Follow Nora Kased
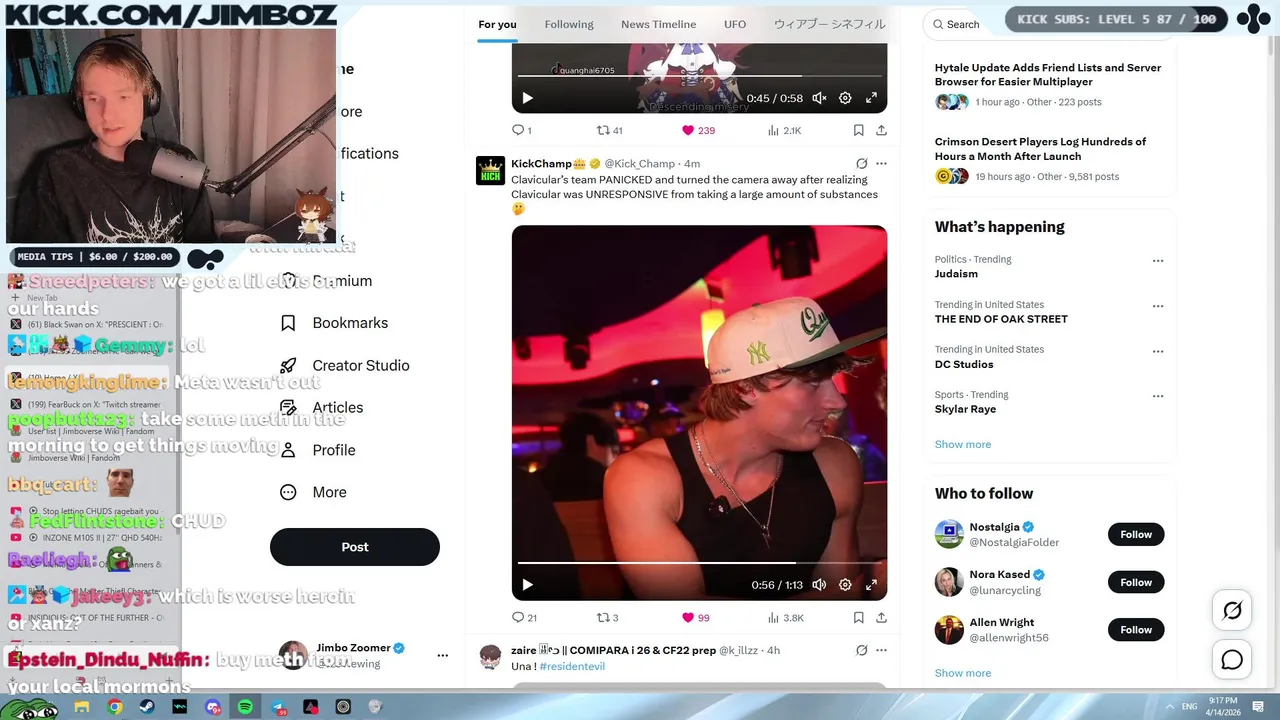This screenshot has height=720, width=1280. [x=1136, y=582]
